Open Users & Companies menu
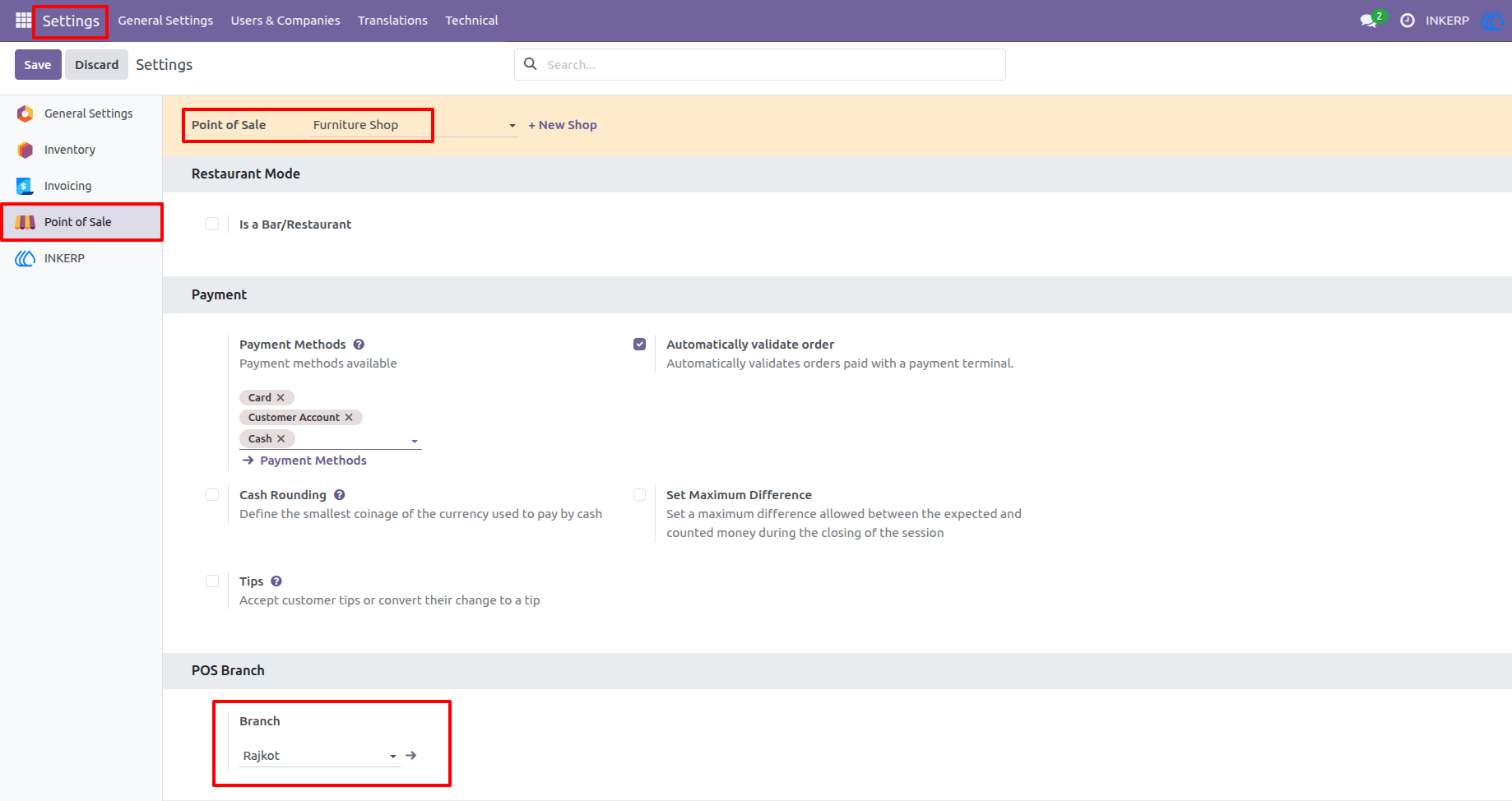Viewport: 1512px width, 801px height. point(285,21)
